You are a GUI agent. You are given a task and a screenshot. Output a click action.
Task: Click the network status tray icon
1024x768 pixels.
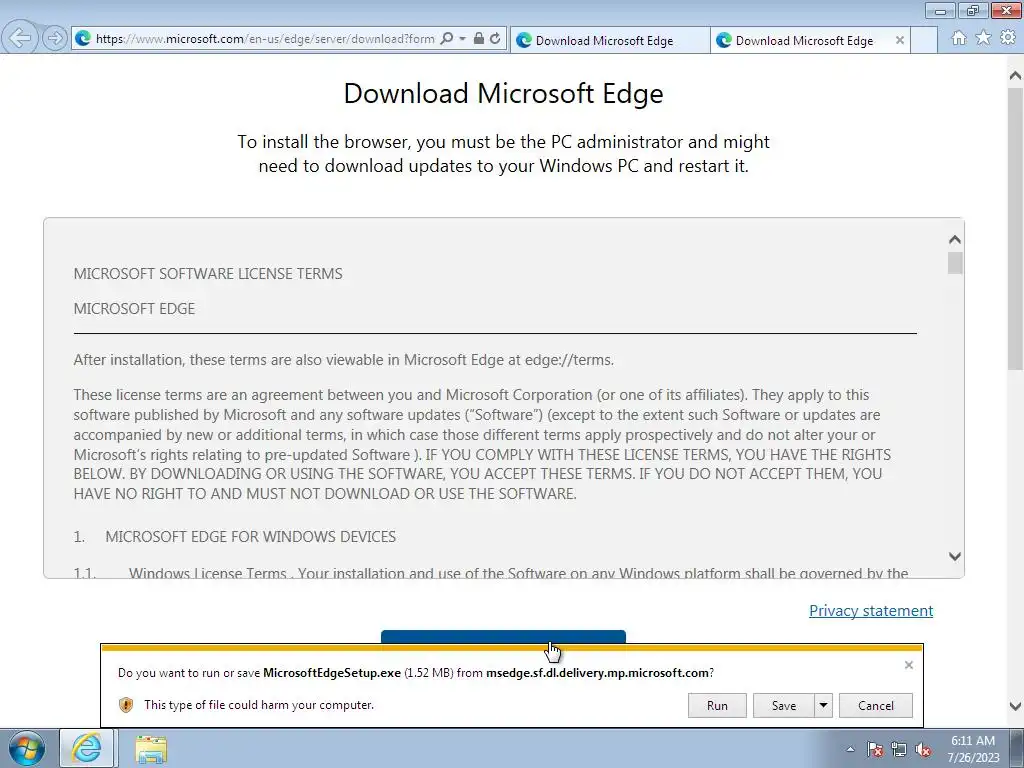click(x=899, y=749)
